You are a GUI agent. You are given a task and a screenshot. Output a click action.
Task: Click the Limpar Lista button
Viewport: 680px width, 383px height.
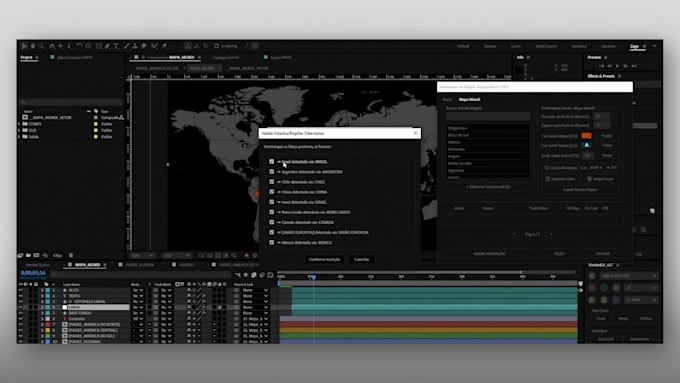[599, 179]
